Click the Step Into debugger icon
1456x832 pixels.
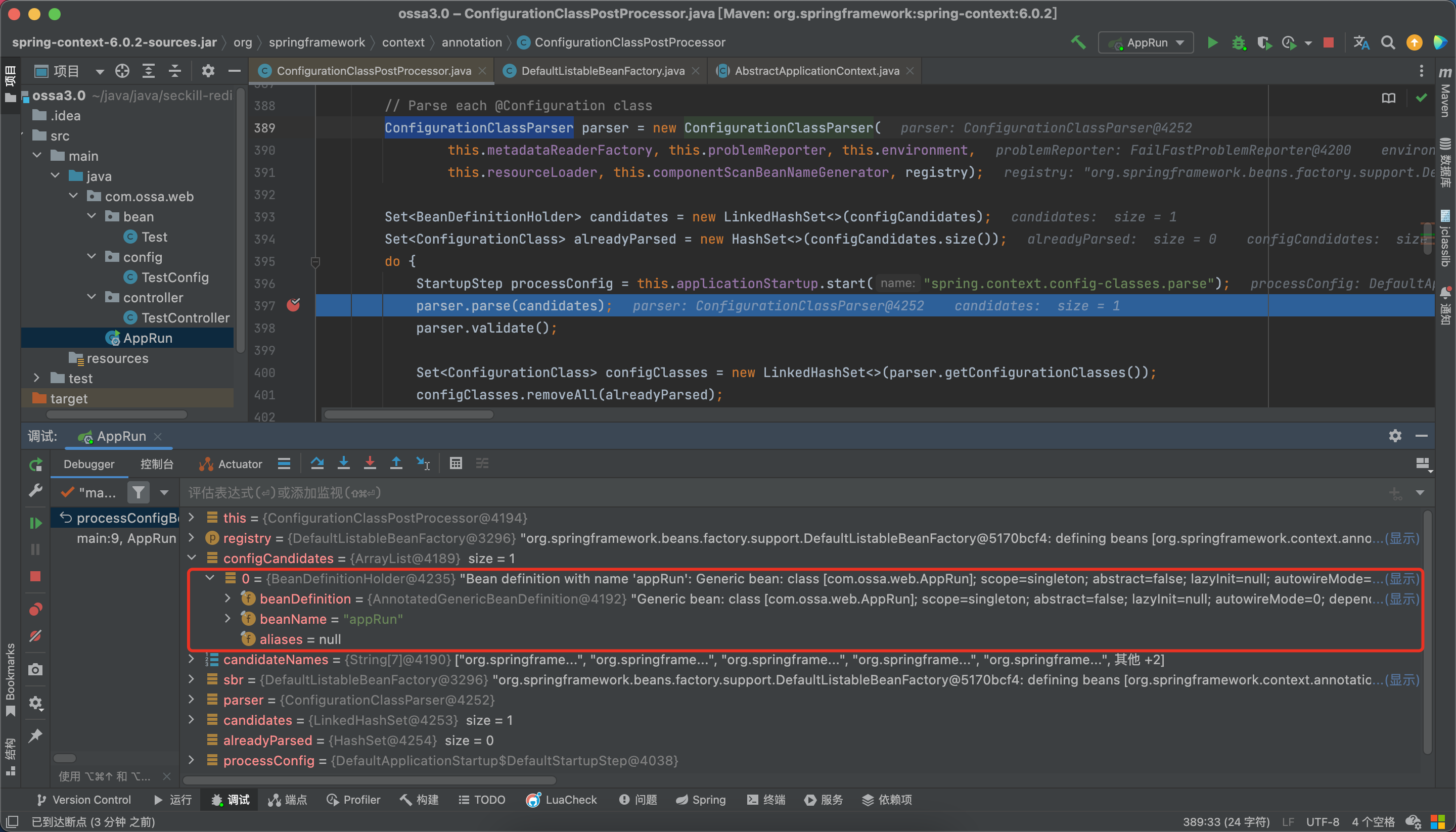pos(343,464)
